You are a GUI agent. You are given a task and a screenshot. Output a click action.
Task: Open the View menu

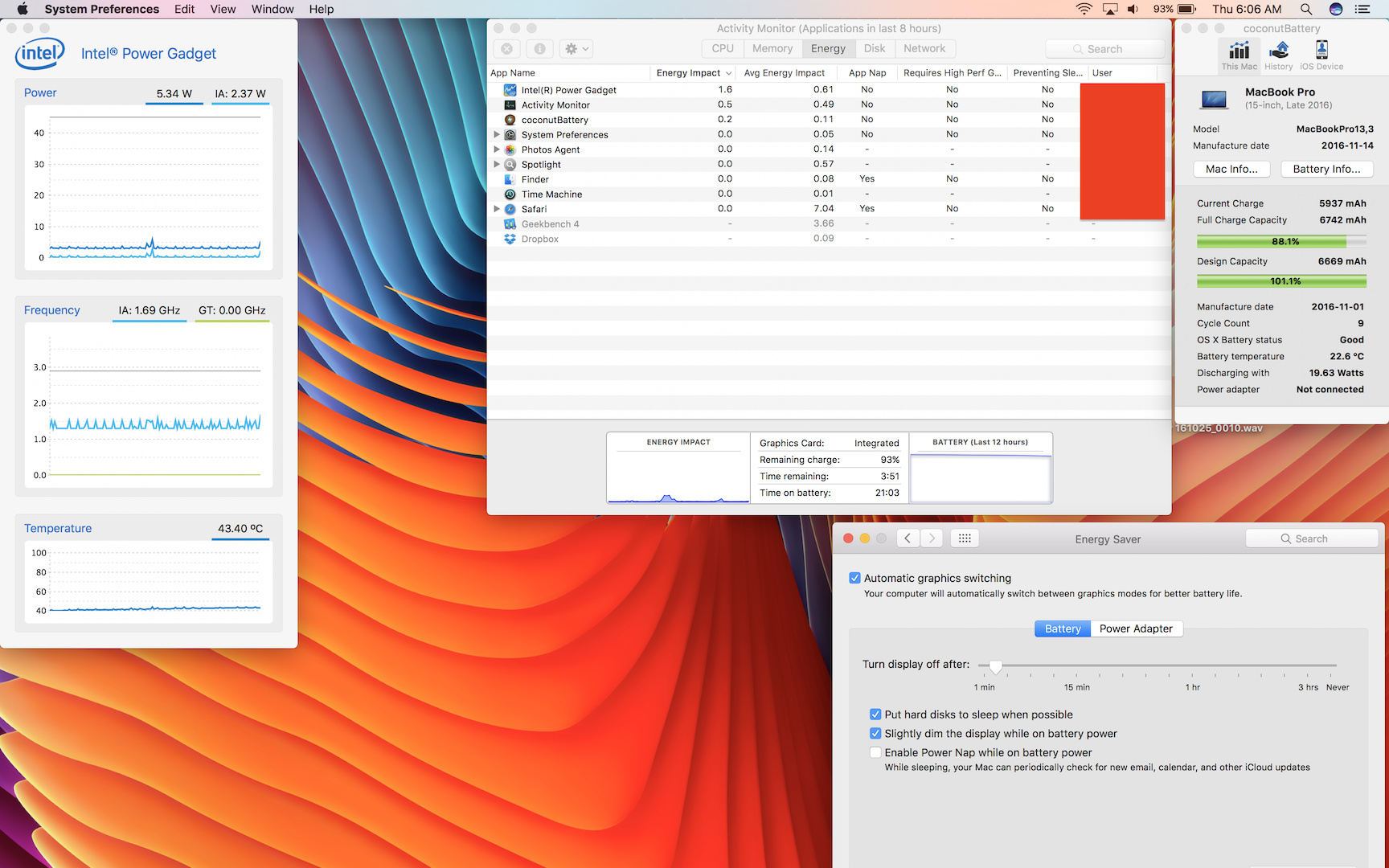click(x=223, y=9)
